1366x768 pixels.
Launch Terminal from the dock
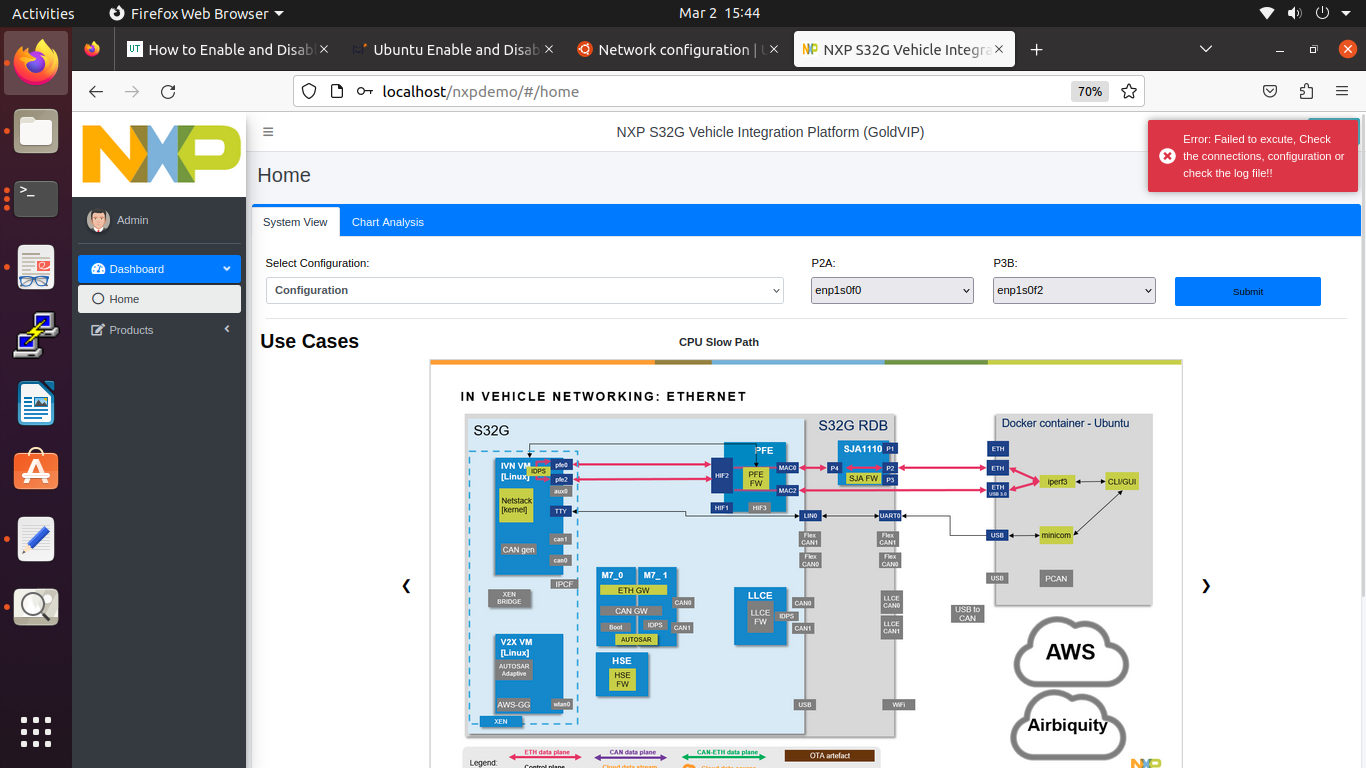[x=36, y=199]
